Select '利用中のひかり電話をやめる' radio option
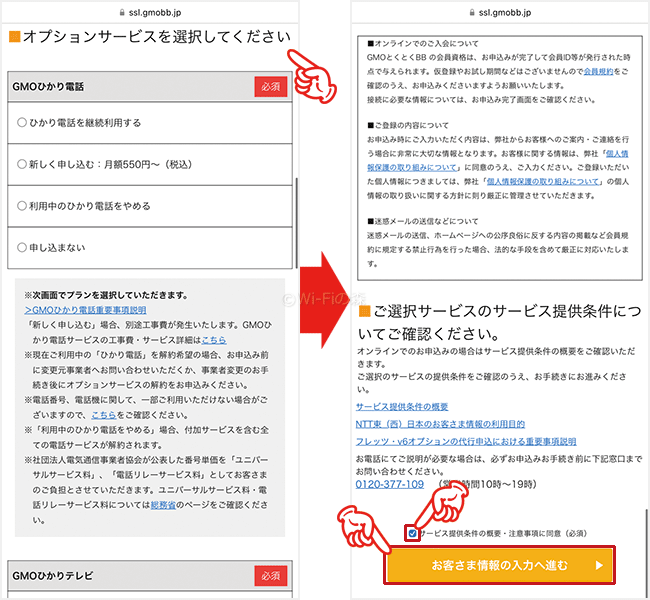This screenshot has height=600, width=650. click(x=22, y=206)
